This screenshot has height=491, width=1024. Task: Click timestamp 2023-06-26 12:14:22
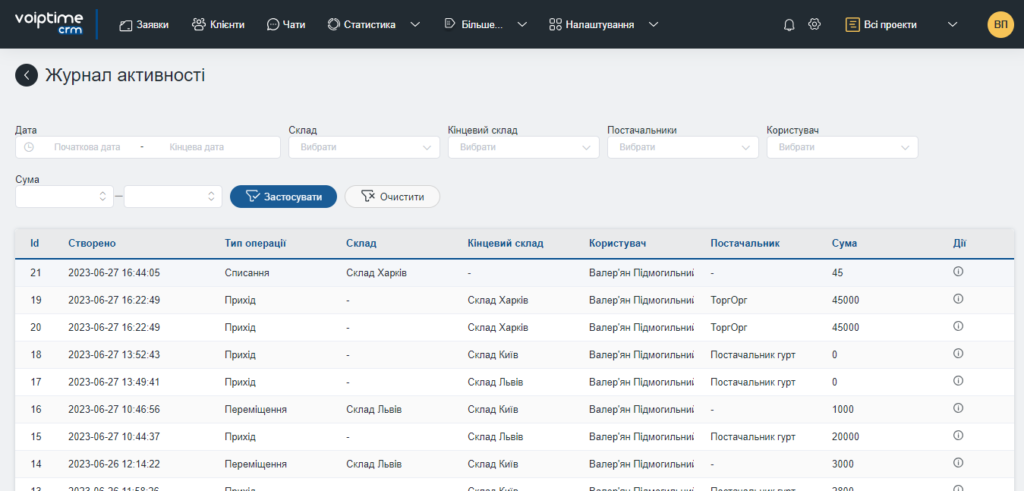click(114, 464)
